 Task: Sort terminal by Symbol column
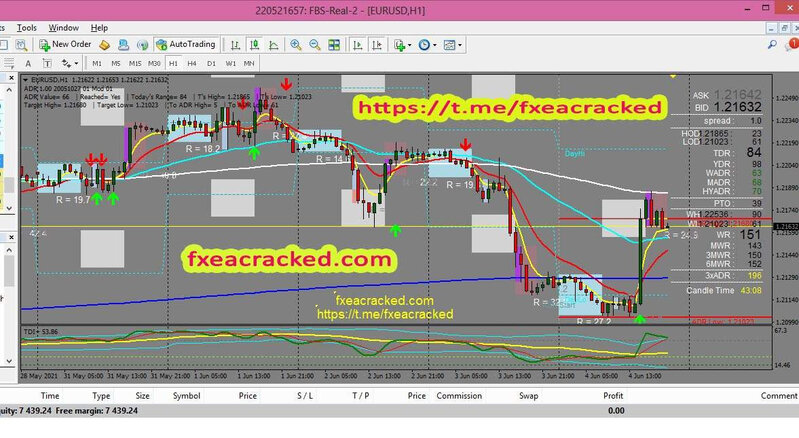tap(187, 396)
